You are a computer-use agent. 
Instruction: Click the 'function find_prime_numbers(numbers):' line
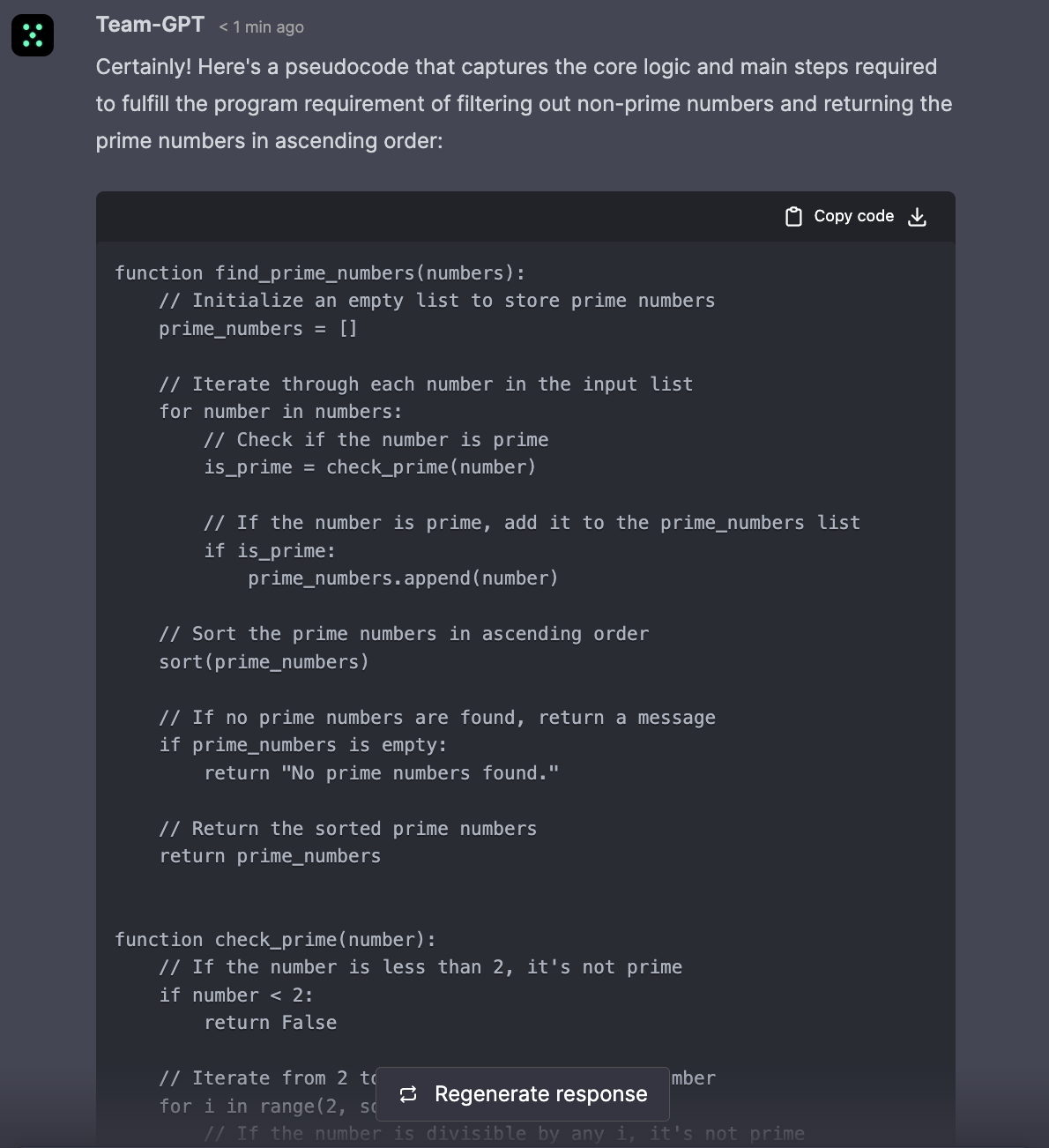[319, 273]
